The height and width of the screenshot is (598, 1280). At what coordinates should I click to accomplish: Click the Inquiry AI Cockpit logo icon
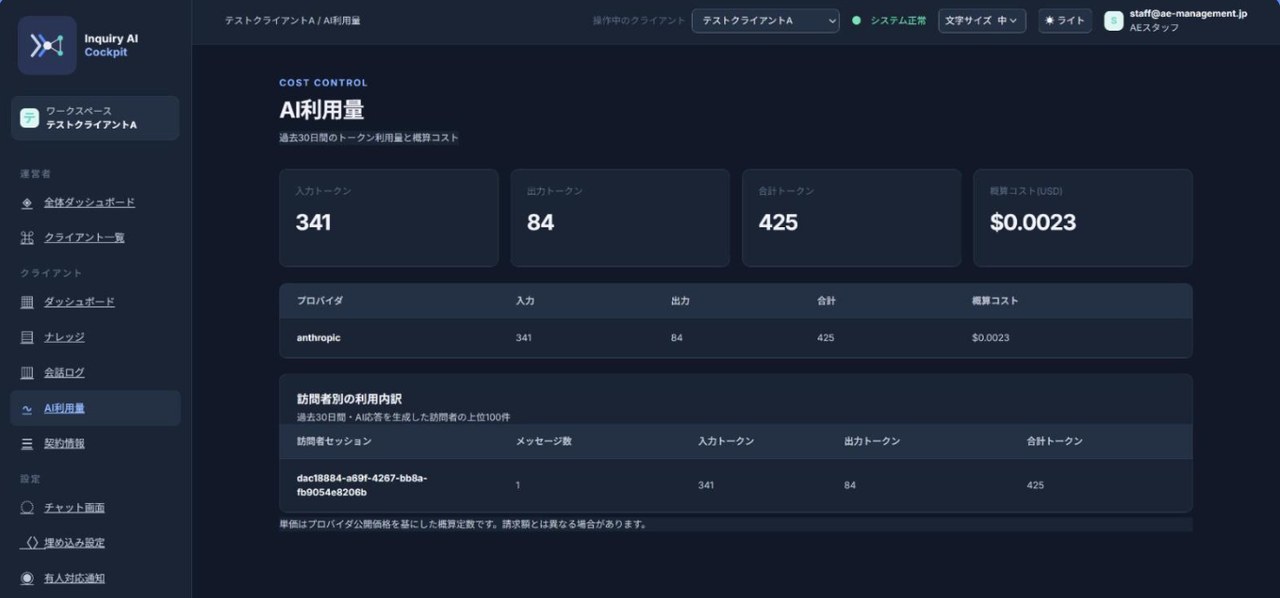[47, 45]
